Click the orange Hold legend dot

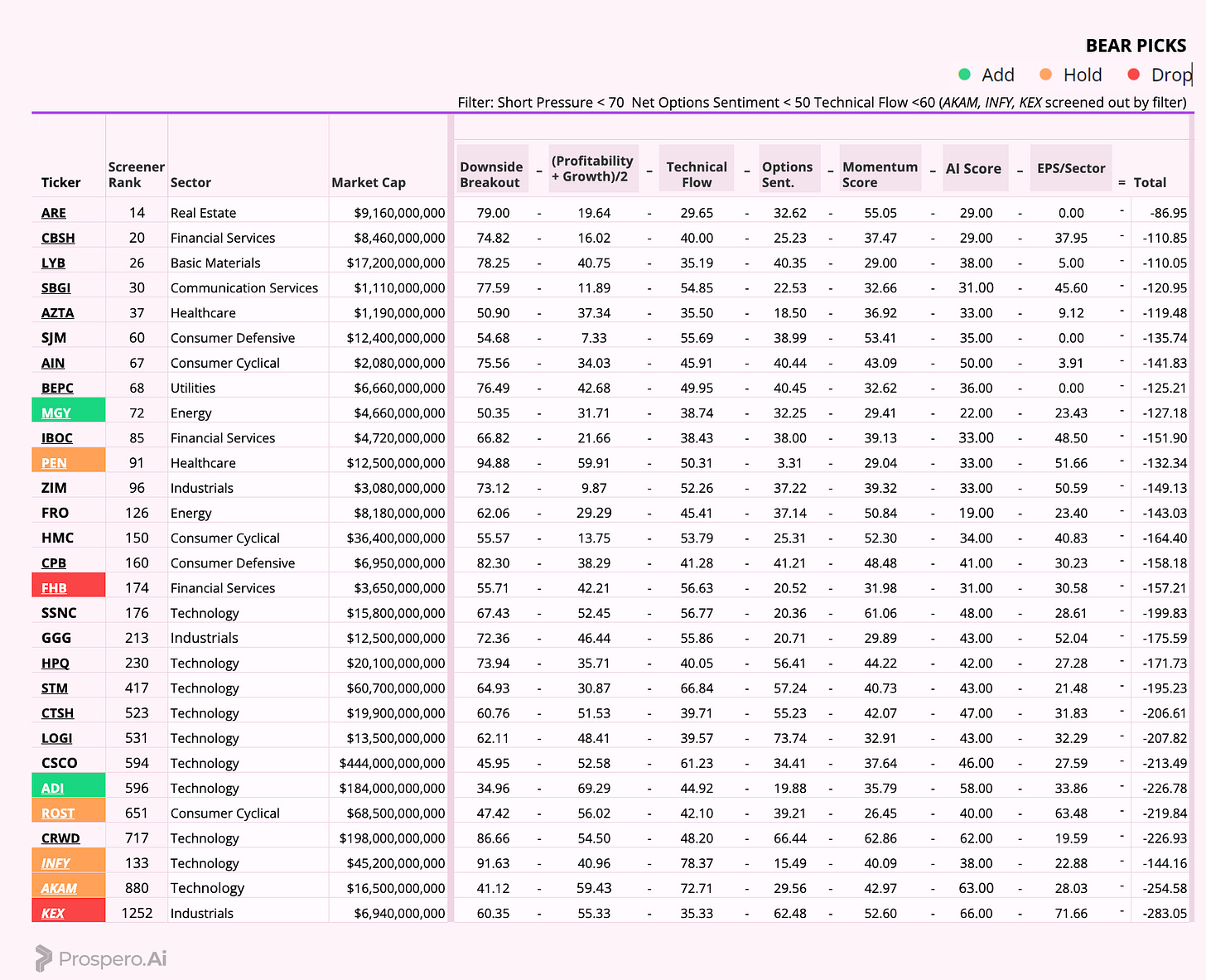click(x=1046, y=75)
